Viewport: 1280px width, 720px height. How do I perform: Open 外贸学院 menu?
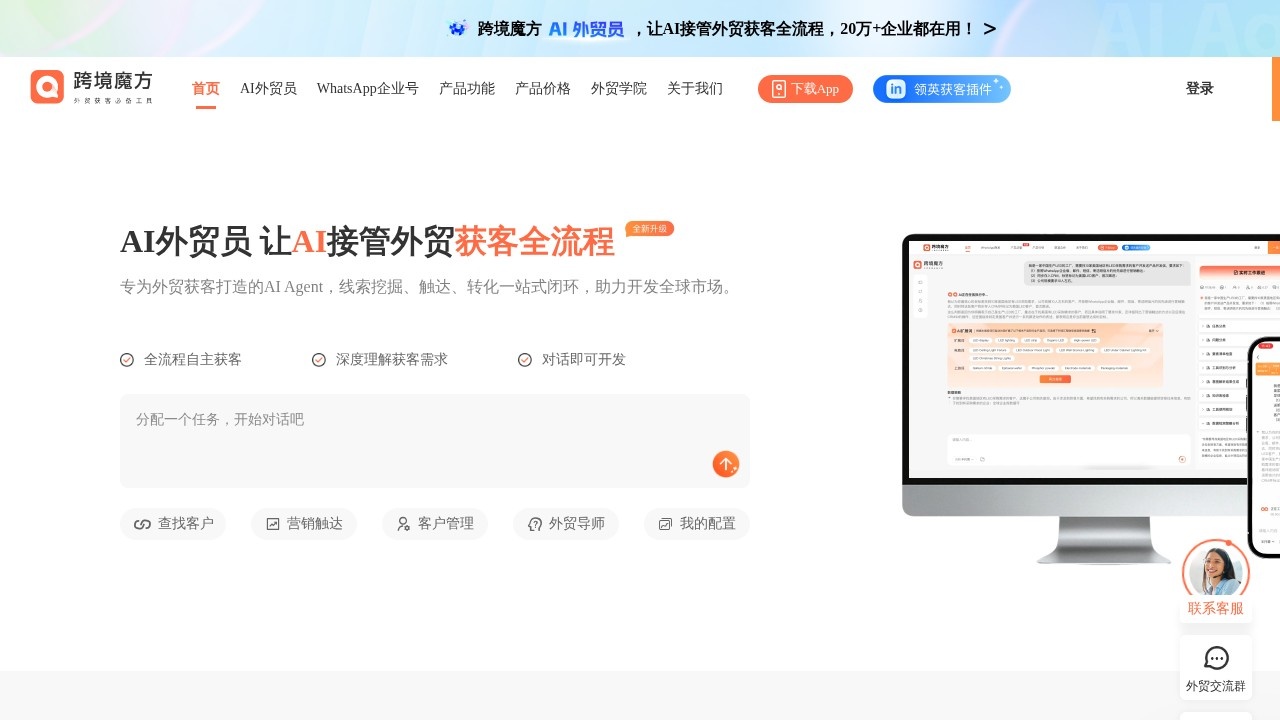tap(619, 88)
